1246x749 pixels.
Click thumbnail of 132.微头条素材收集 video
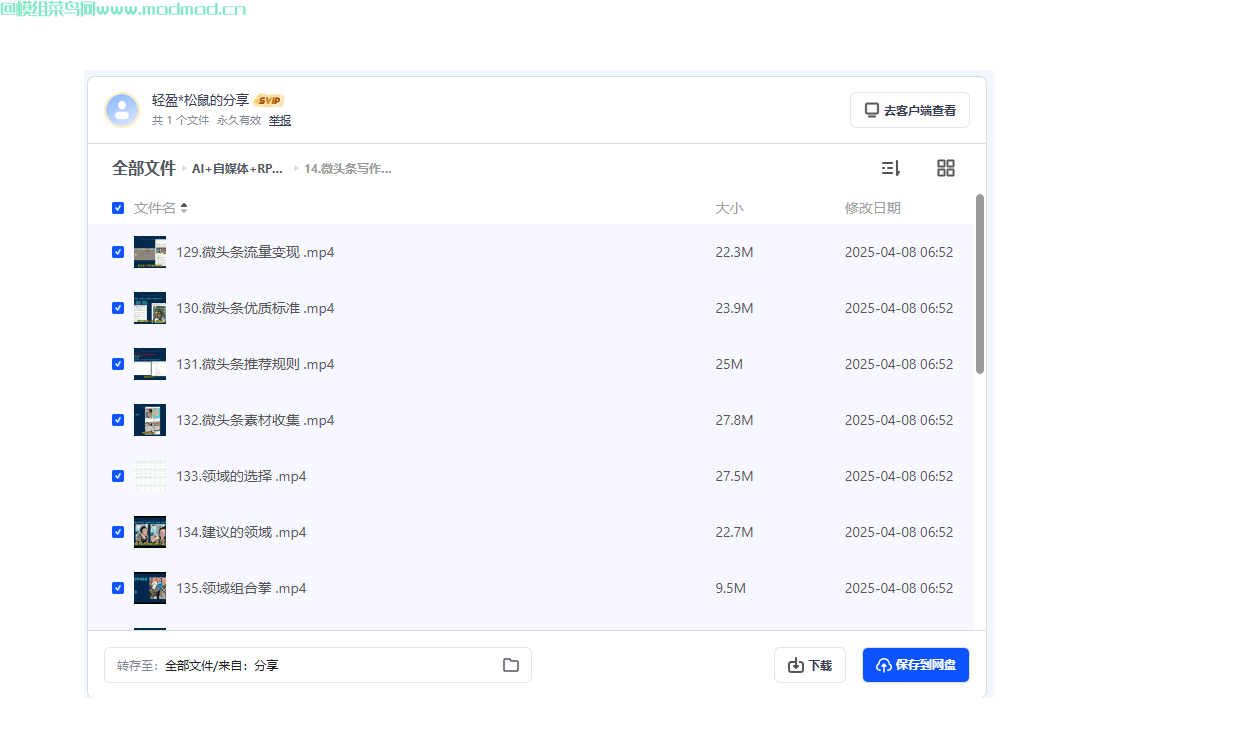pyautogui.click(x=150, y=420)
